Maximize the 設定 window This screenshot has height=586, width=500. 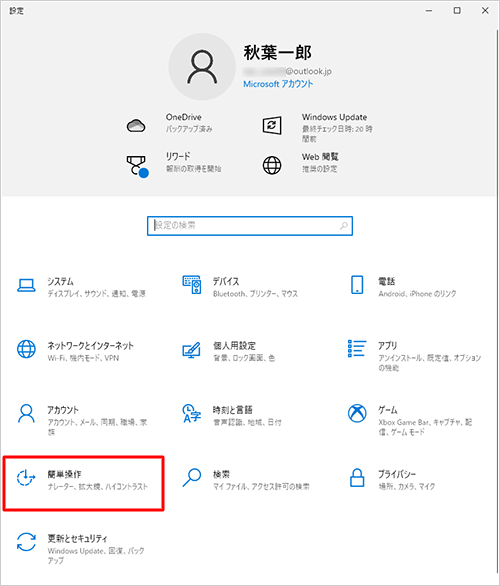[x=457, y=10]
